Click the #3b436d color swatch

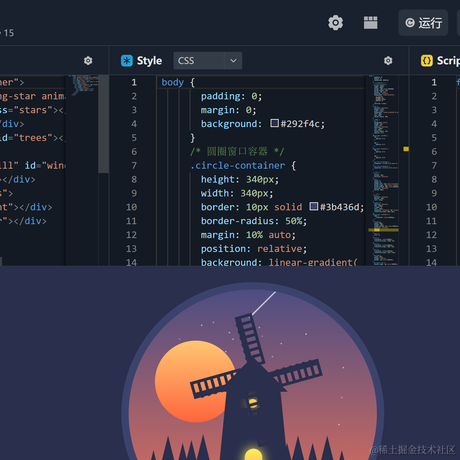(x=314, y=206)
